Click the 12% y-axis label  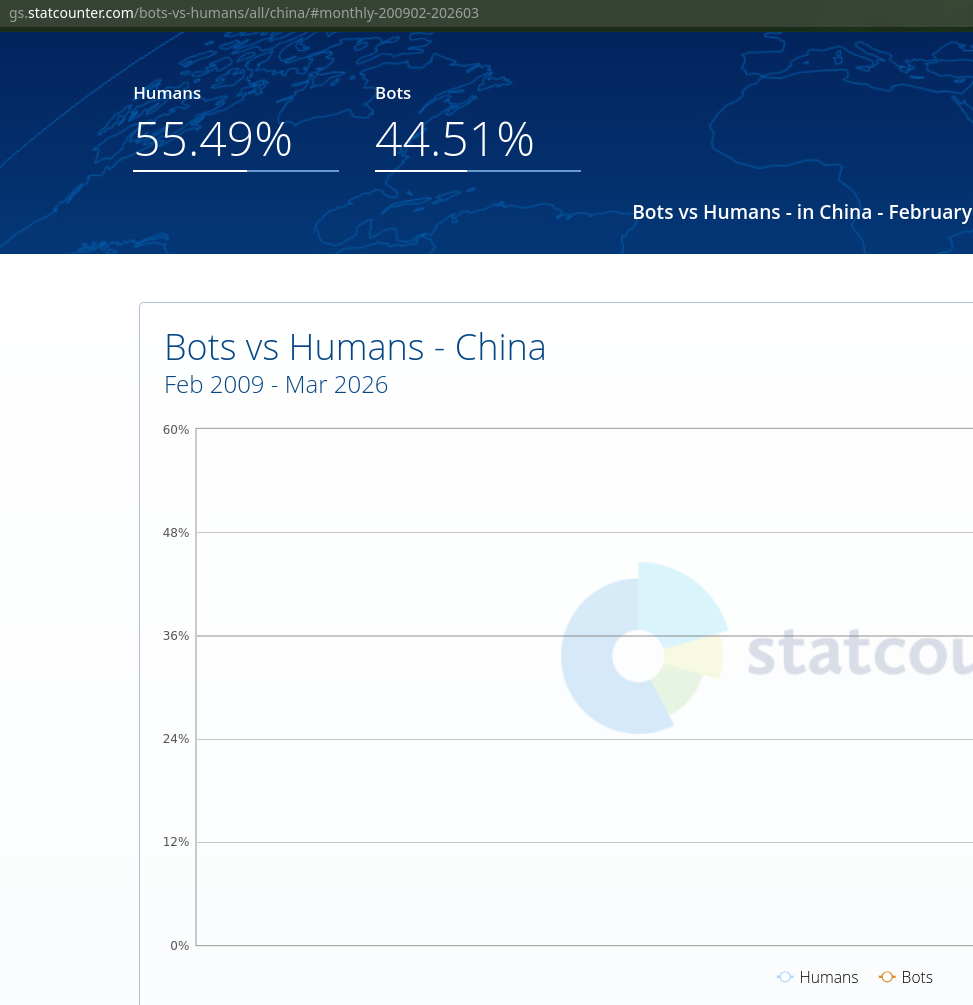pos(176,842)
